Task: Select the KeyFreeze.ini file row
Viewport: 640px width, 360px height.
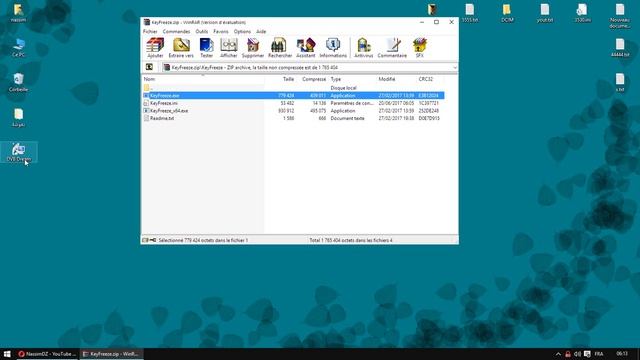Action: [293, 103]
